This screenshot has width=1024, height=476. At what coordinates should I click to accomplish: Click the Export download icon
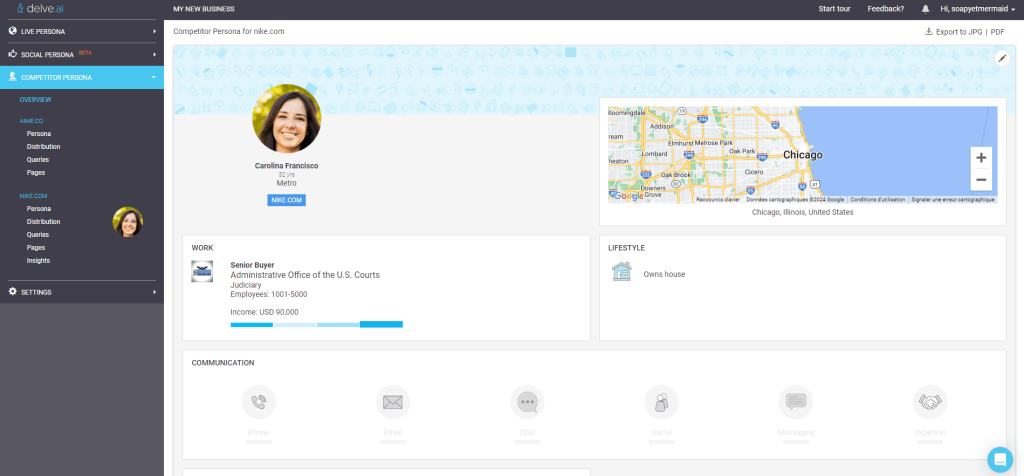929,31
